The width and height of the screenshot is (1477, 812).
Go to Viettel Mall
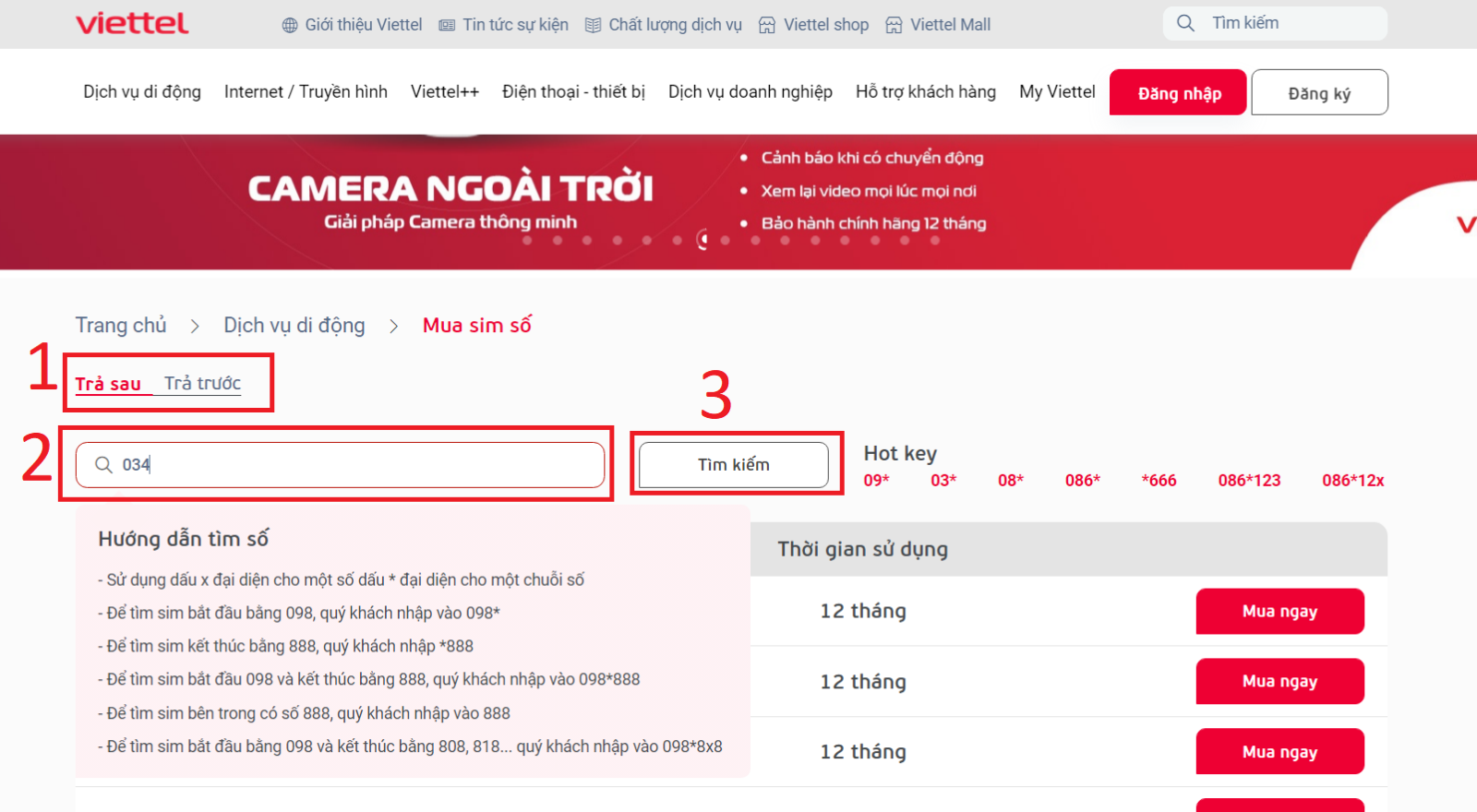(950, 25)
